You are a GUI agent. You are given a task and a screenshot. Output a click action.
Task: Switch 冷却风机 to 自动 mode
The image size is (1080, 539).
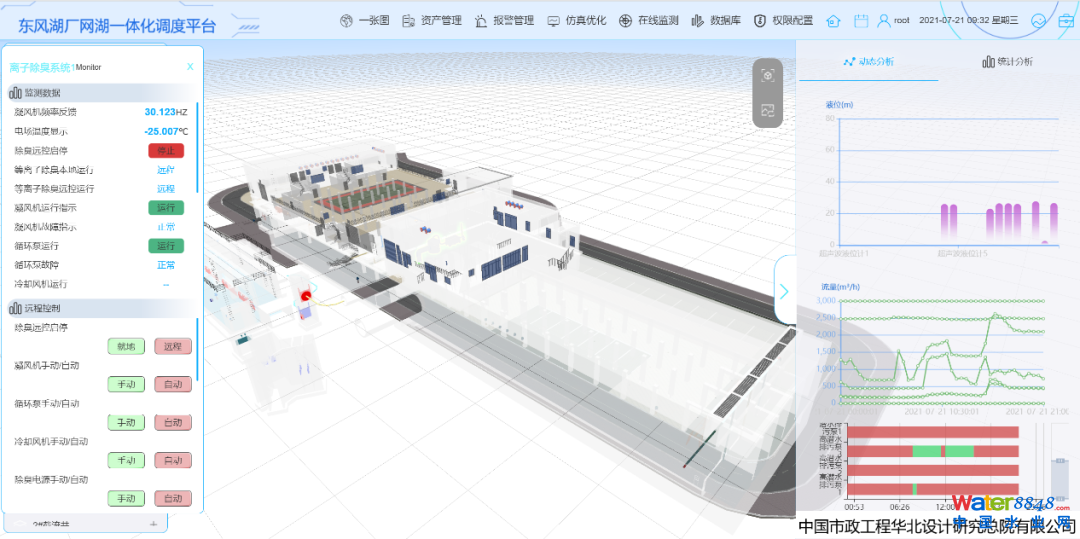point(172,460)
